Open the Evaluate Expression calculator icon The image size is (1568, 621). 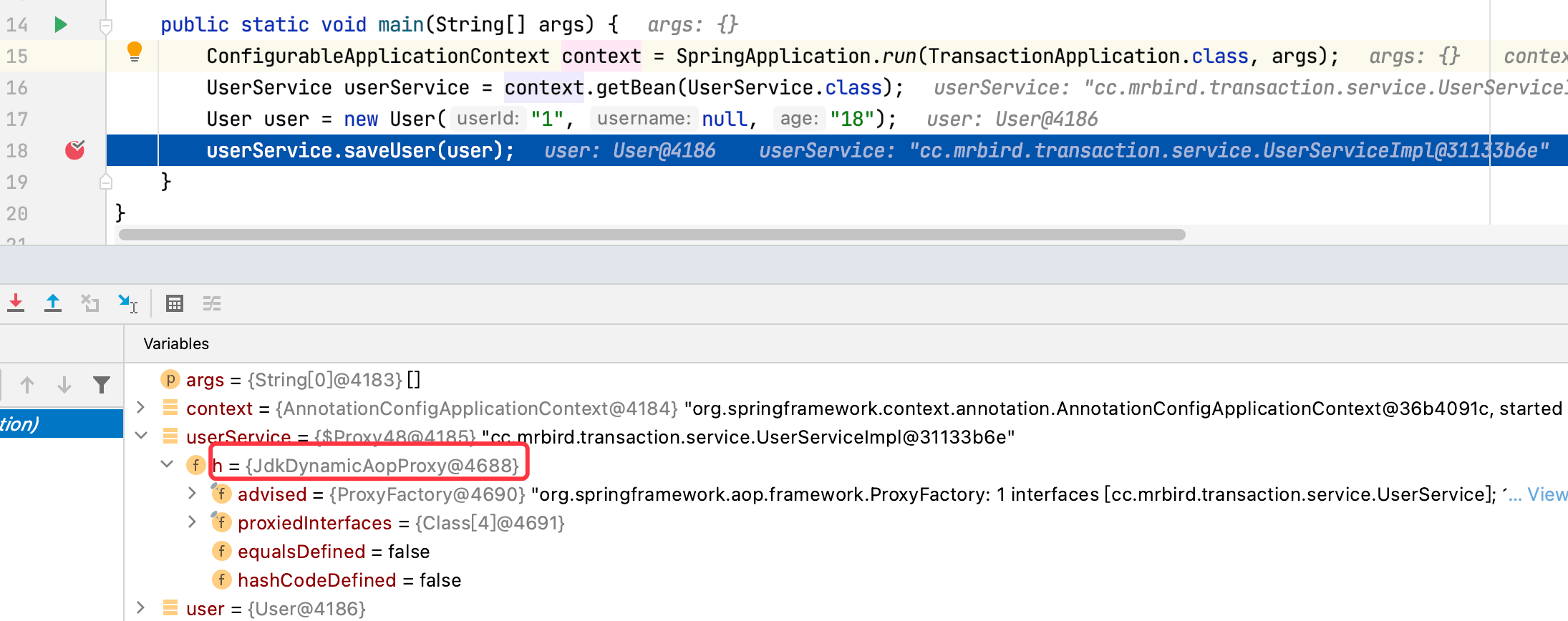pos(175,303)
